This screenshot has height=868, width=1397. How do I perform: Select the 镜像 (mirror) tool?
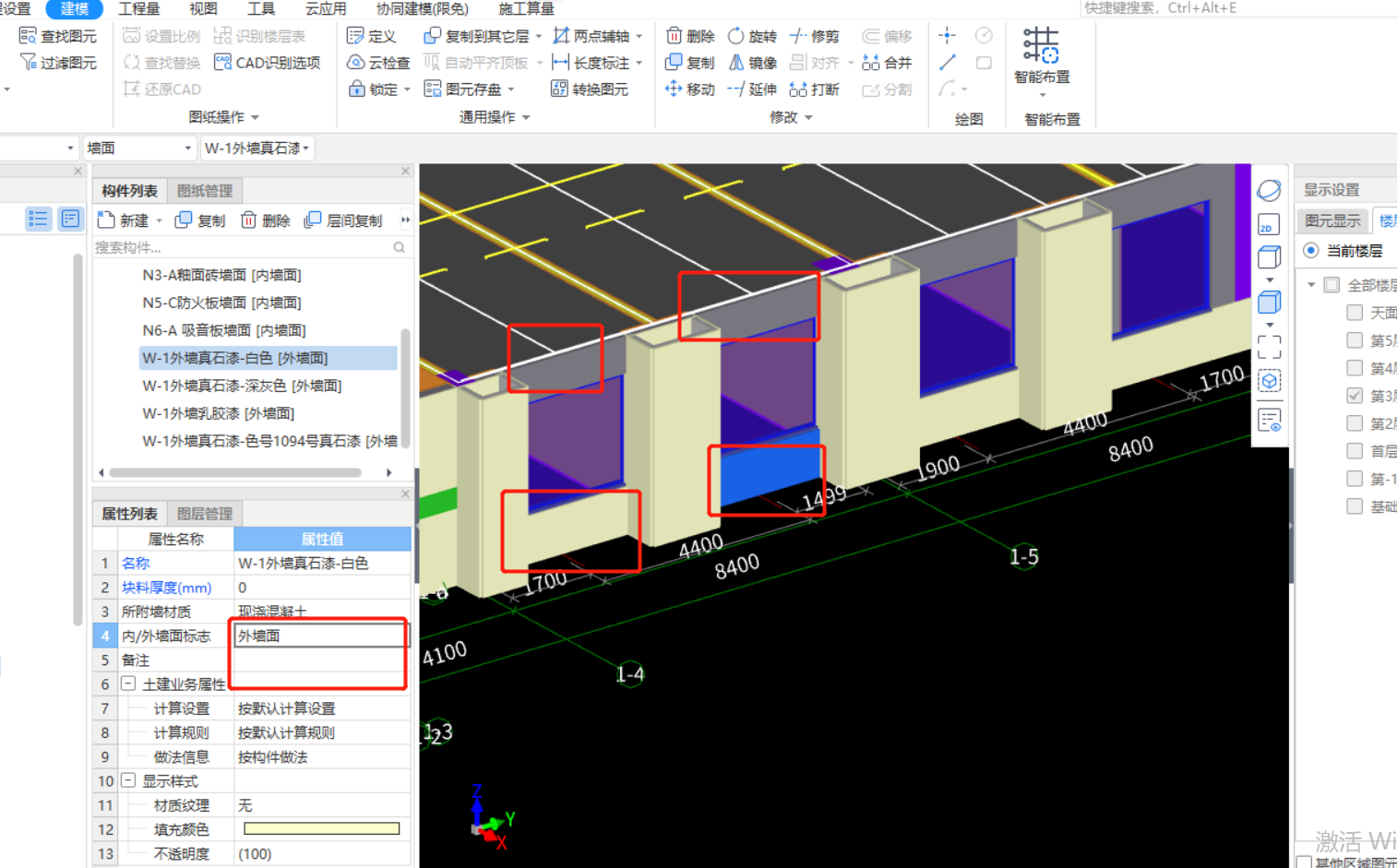click(x=752, y=63)
